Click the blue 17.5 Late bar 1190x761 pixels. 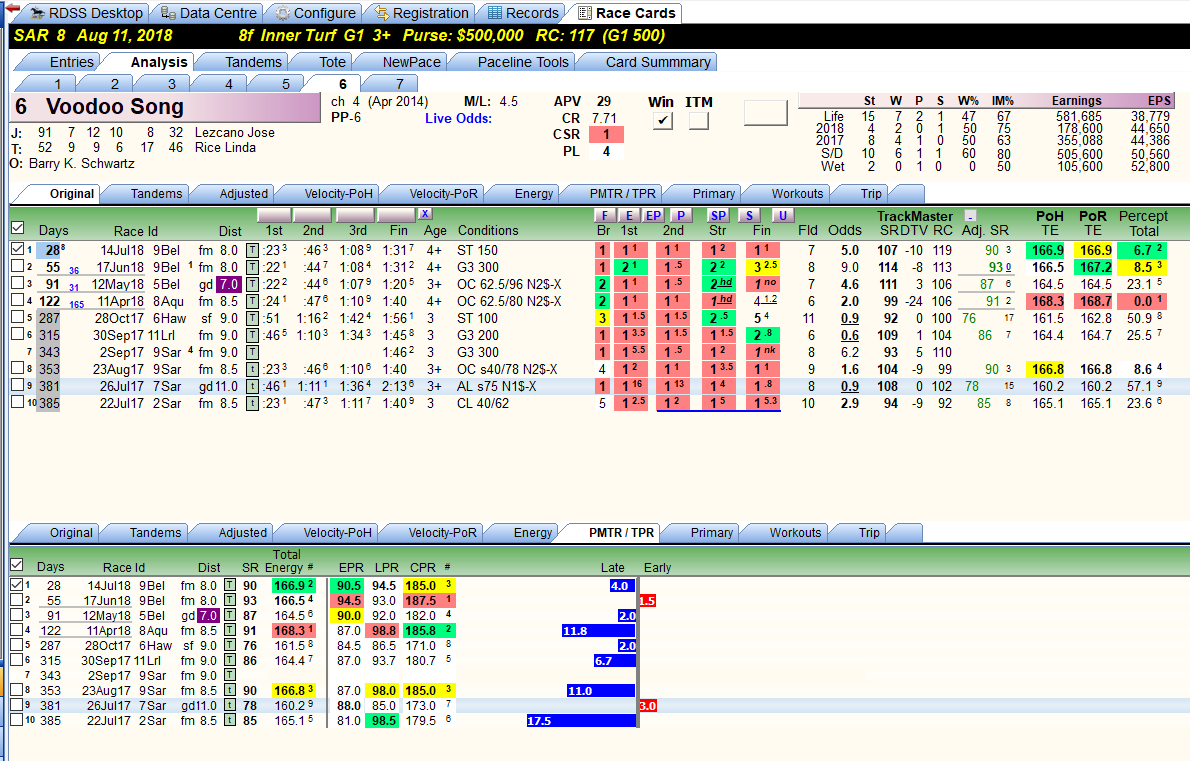581,721
